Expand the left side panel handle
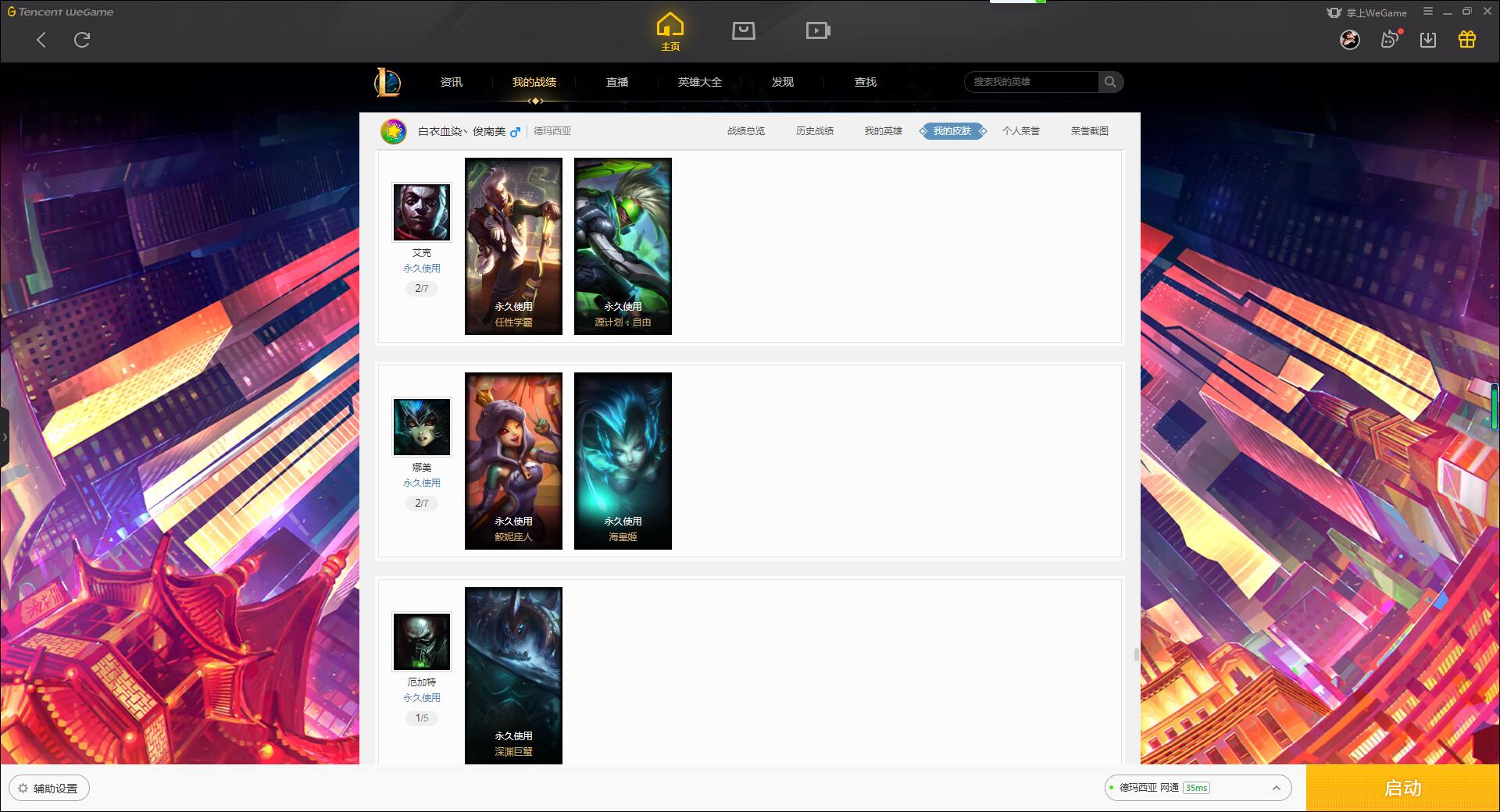This screenshot has height=812, width=1500. click(x=5, y=437)
